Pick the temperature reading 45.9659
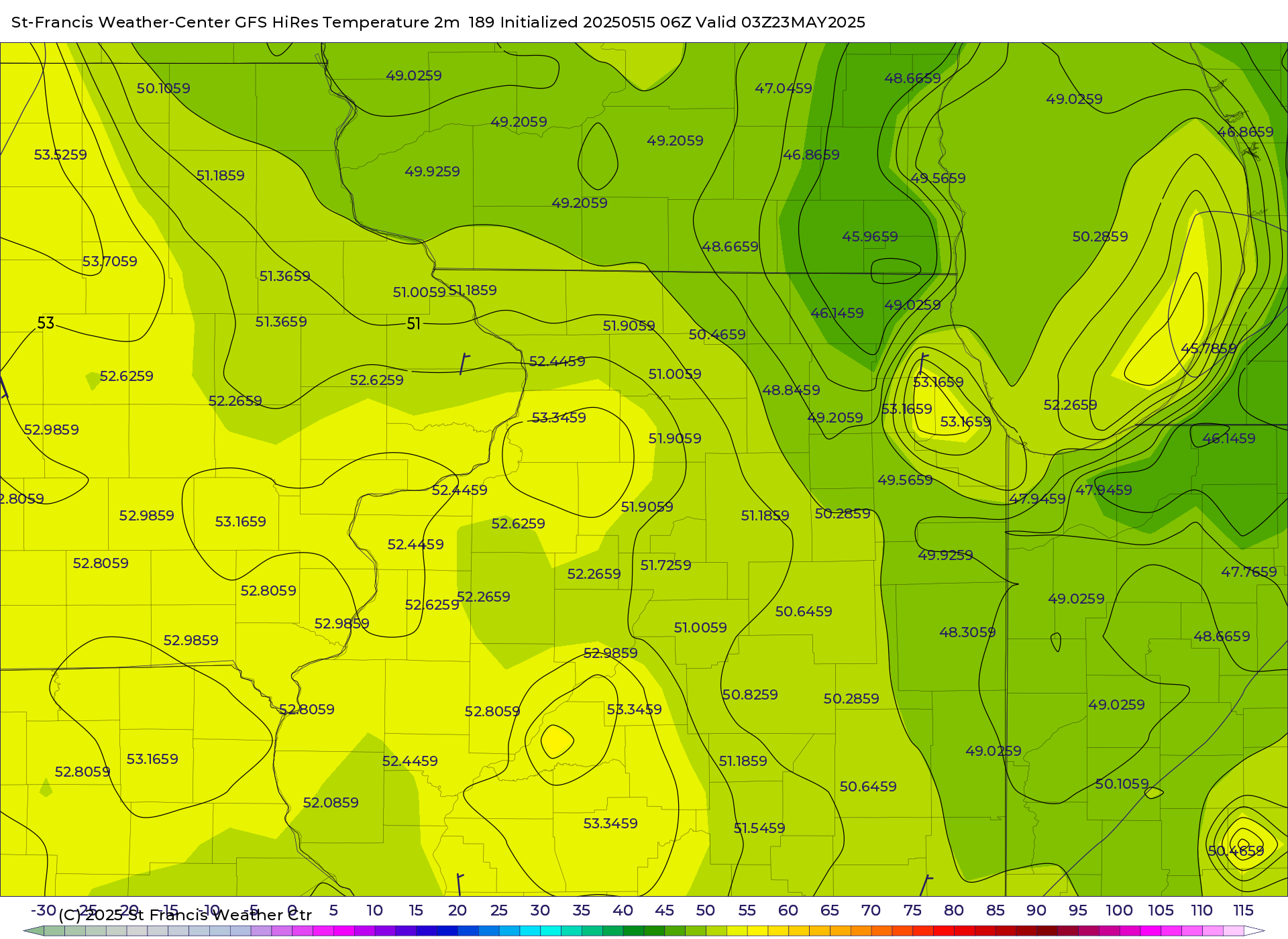 tap(869, 237)
